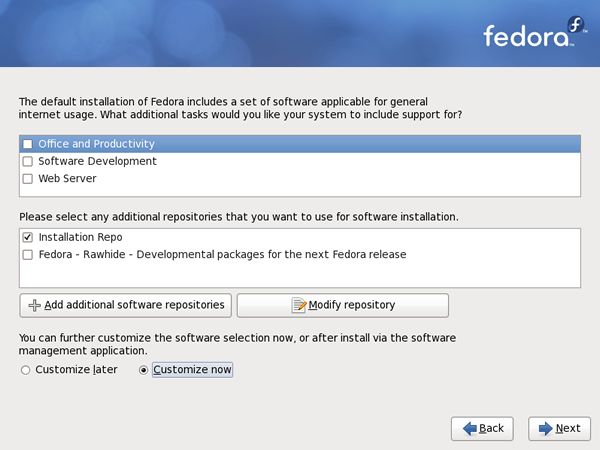Viewport: 600px width, 450px height.
Task: Select the Software Development row text
Action: pos(97,161)
